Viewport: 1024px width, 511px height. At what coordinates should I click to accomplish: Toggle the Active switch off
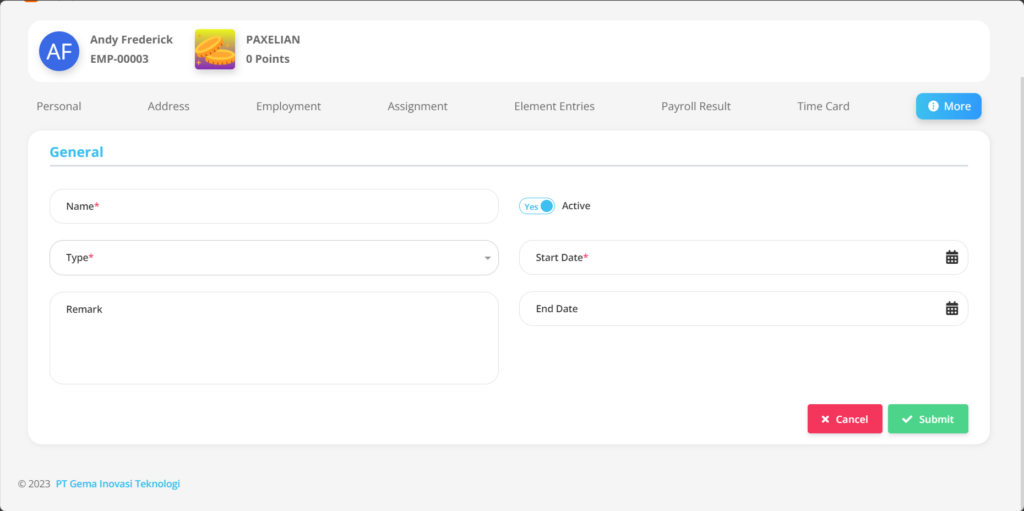pos(537,206)
